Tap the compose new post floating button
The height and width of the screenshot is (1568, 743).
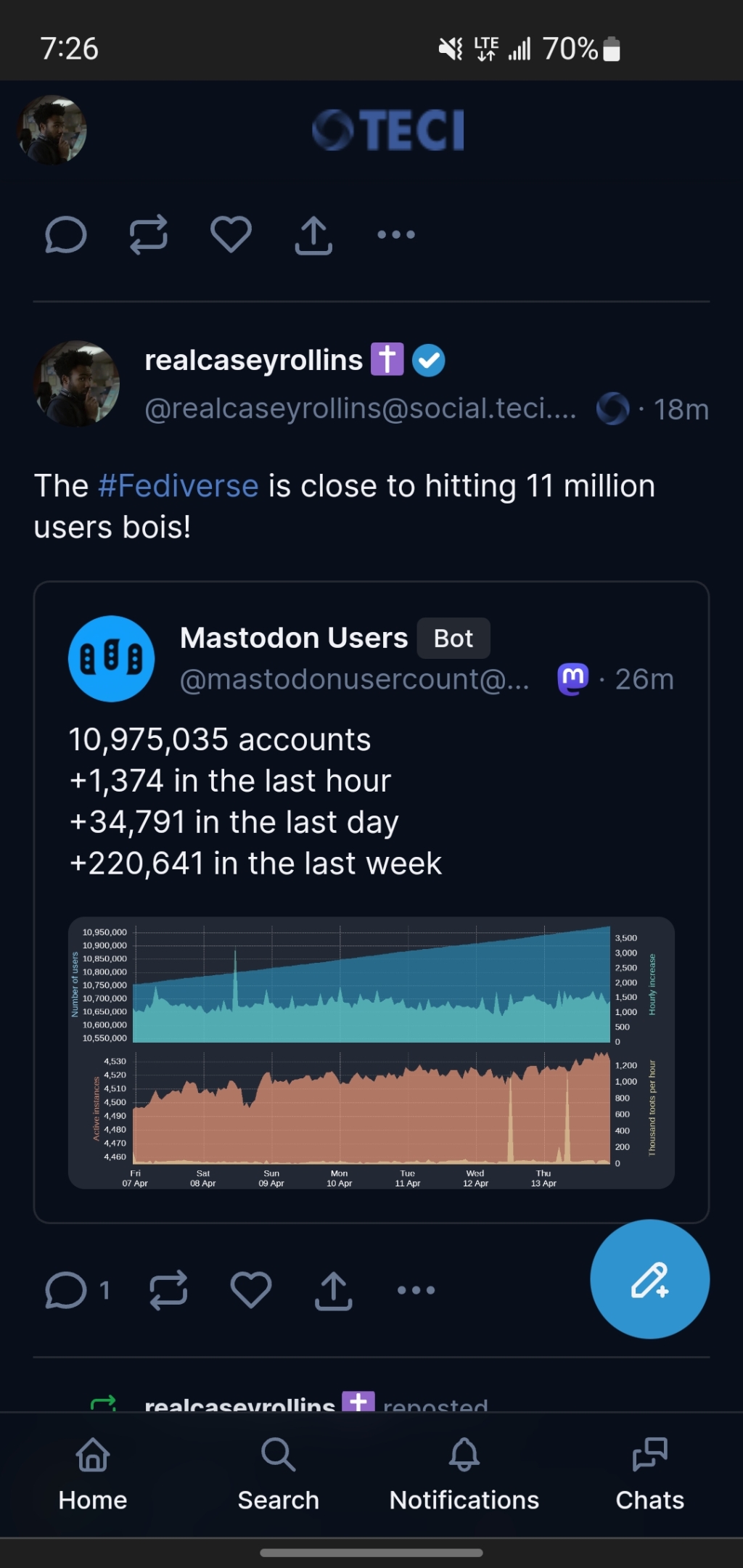click(x=649, y=1279)
